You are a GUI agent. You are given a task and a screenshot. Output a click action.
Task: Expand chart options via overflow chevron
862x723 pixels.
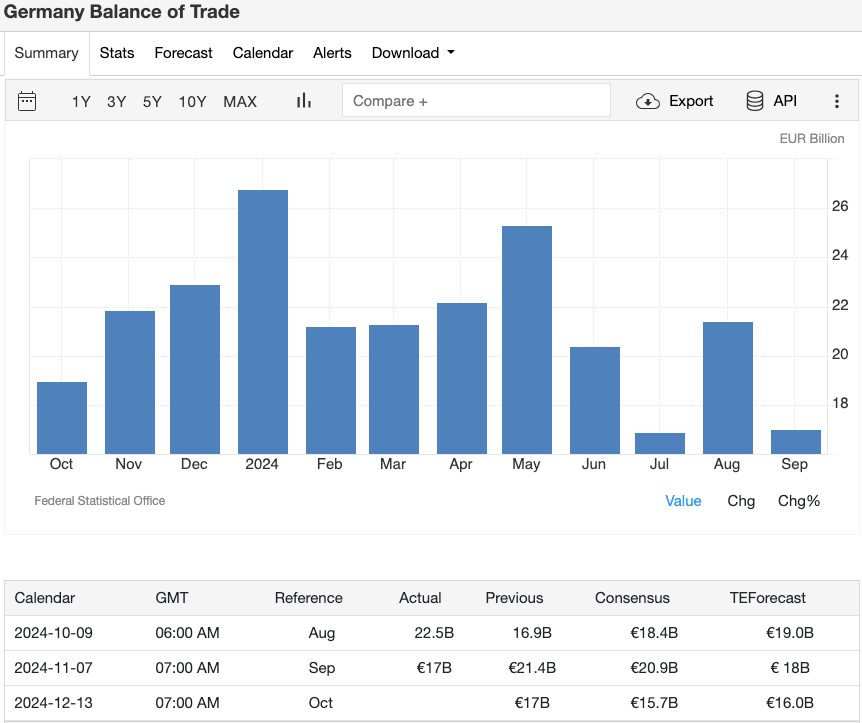coord(838,100)
